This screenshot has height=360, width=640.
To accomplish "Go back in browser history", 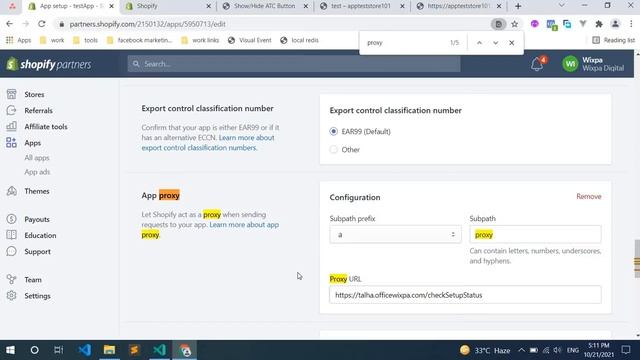I will pos(10,24).
